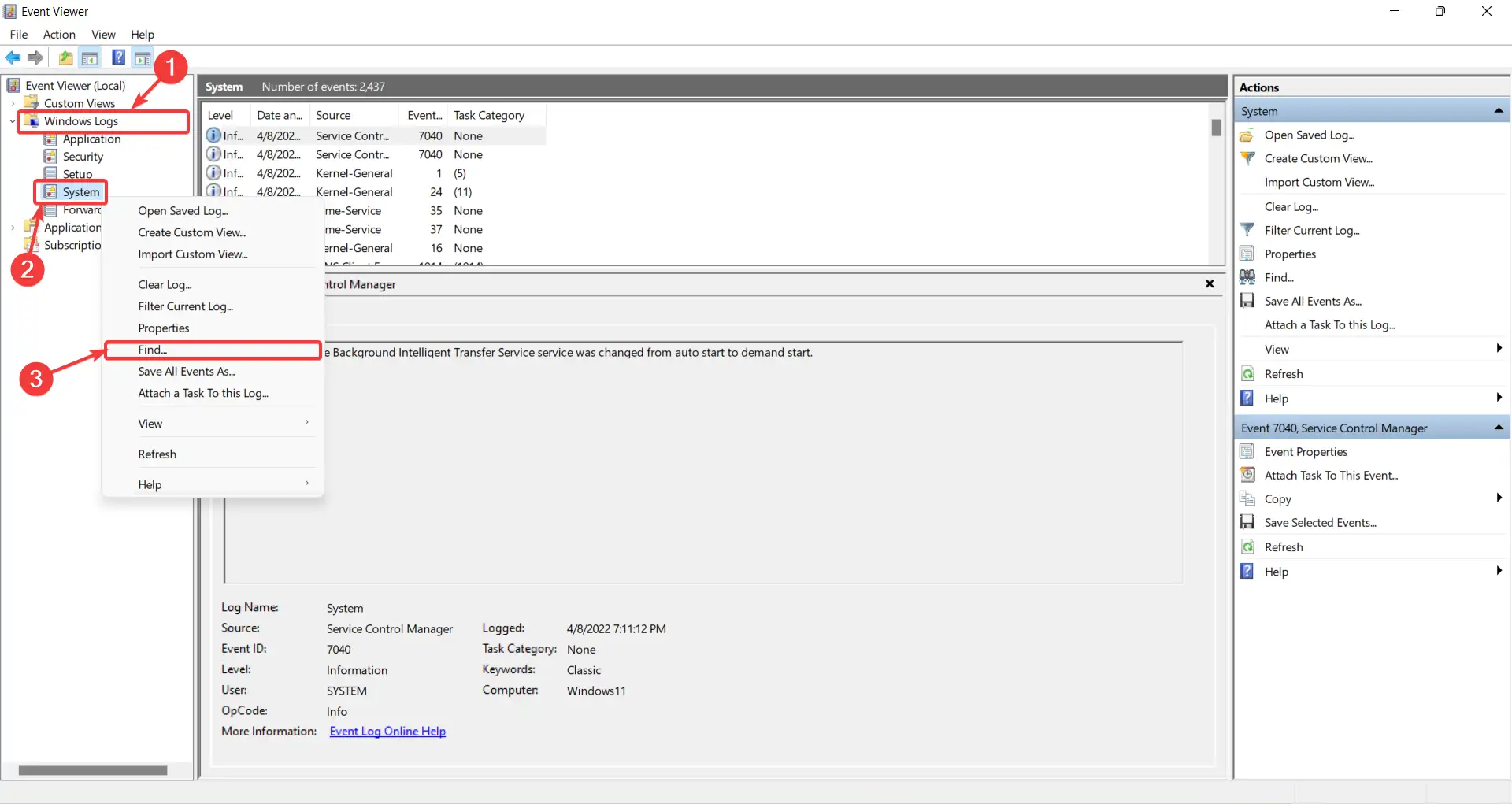1512x804 pixels.
Task: Select Find... in the context menu
Action: click(153, 350)
